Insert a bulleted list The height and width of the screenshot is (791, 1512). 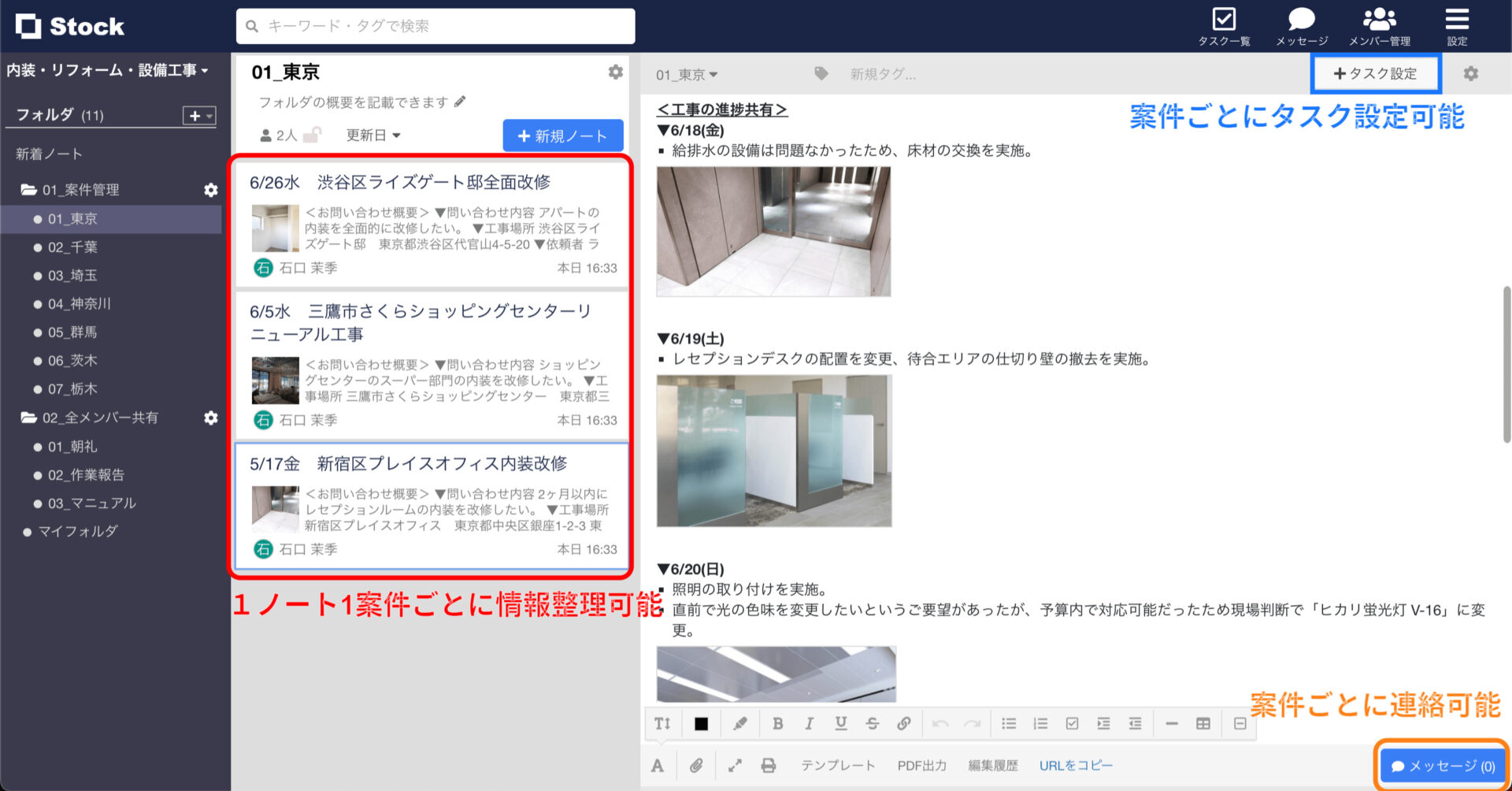coord(1009,723)
